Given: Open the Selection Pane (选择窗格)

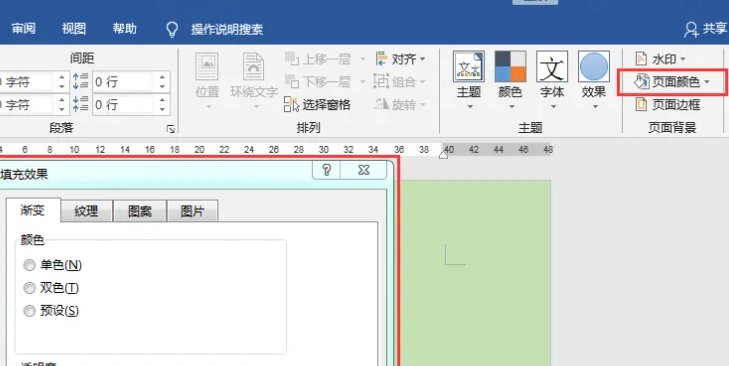Looking at the screenshot, I should 317,105.
